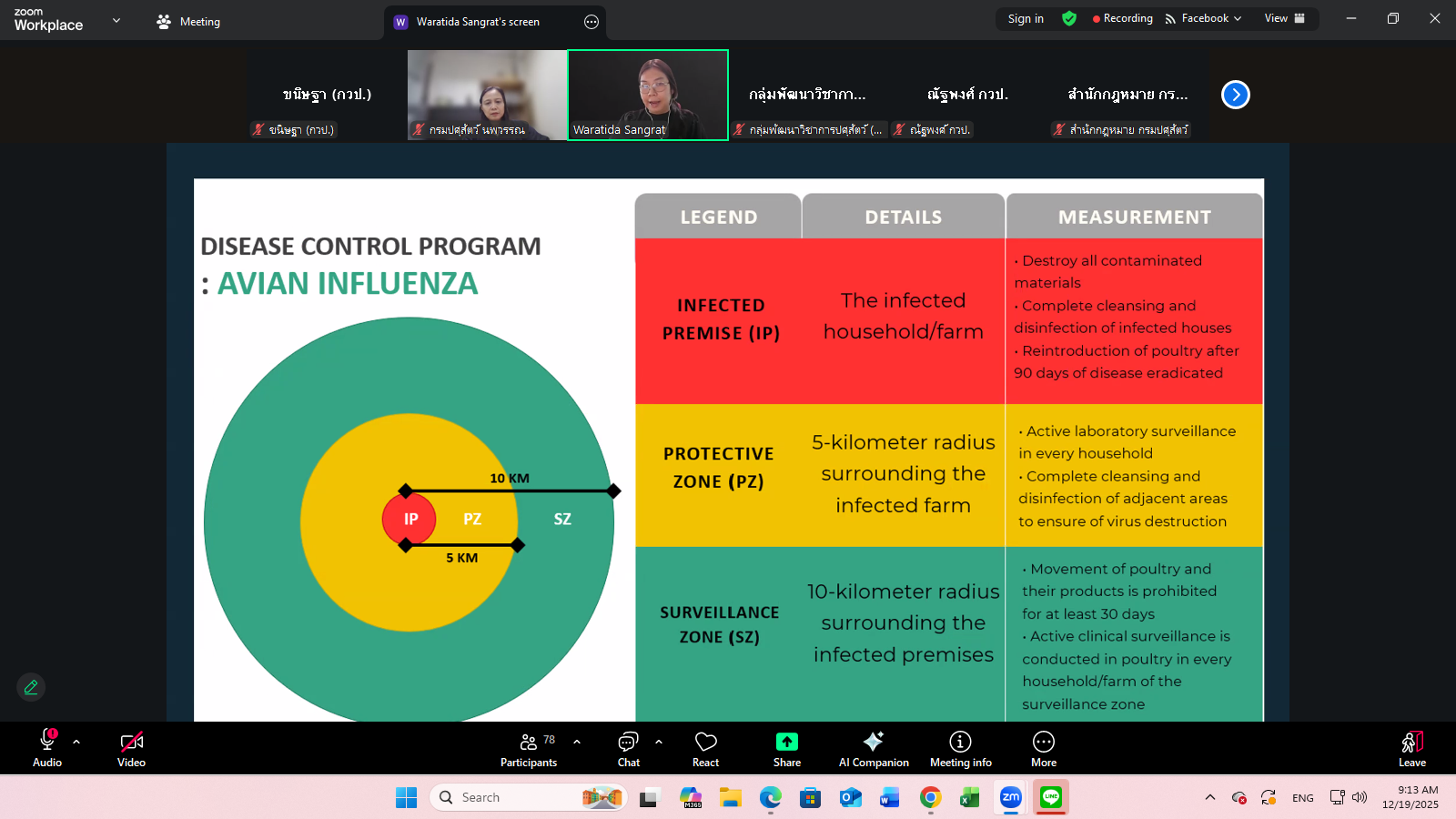Viewport: 1456px width, 819px height.
Task: Open AI Companion
Action: tap(873, 749)
